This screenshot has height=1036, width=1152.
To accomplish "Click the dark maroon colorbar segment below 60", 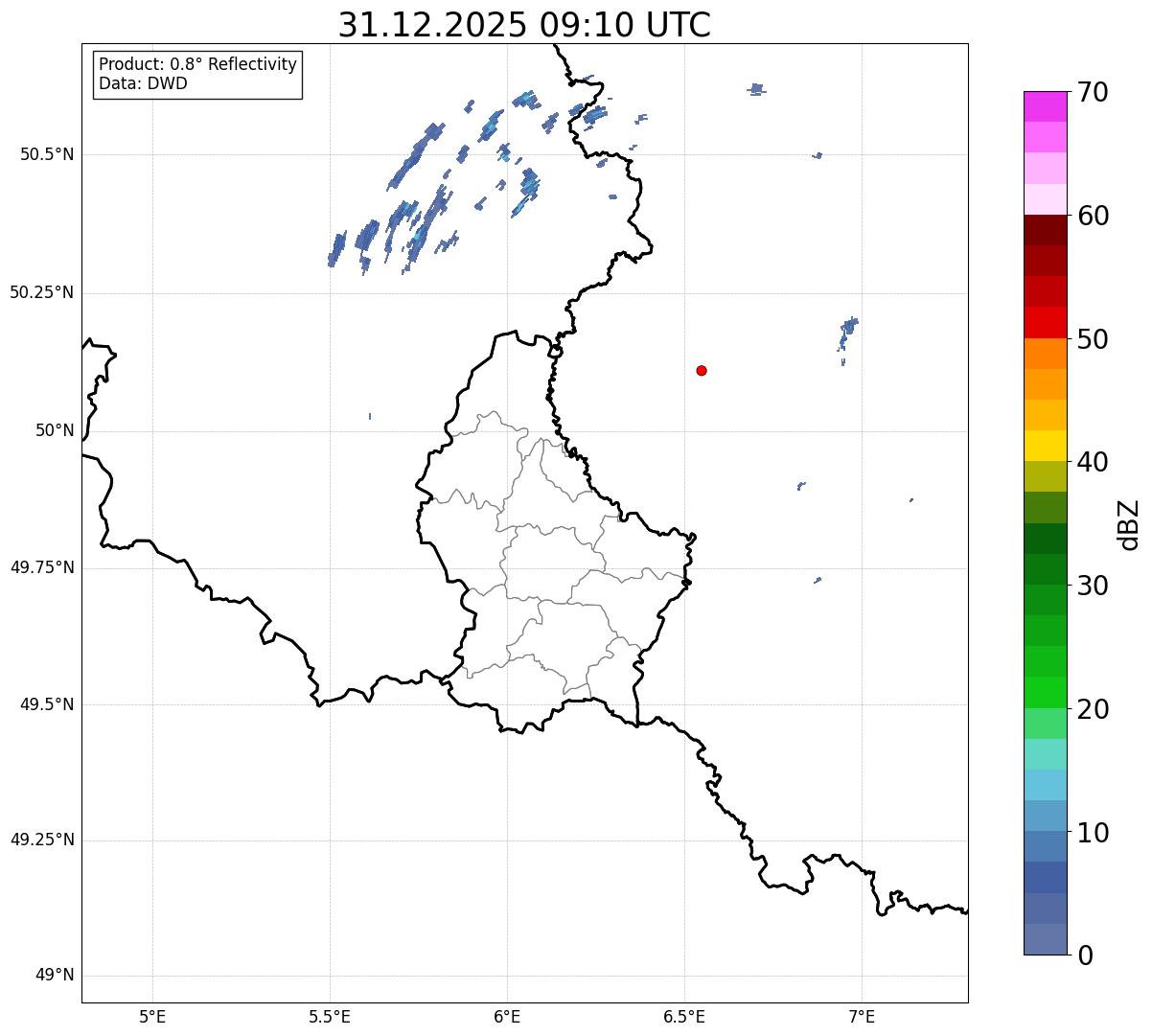I will (1045, 230).
